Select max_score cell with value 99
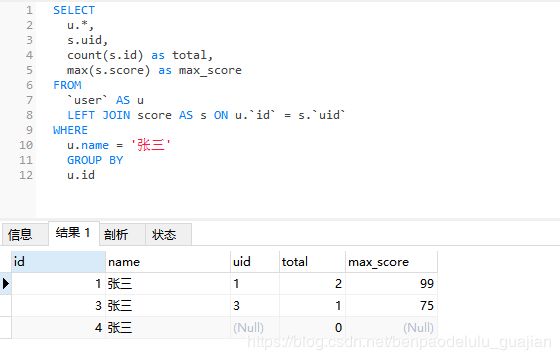560x360 pixels. (x=391, y=284)
